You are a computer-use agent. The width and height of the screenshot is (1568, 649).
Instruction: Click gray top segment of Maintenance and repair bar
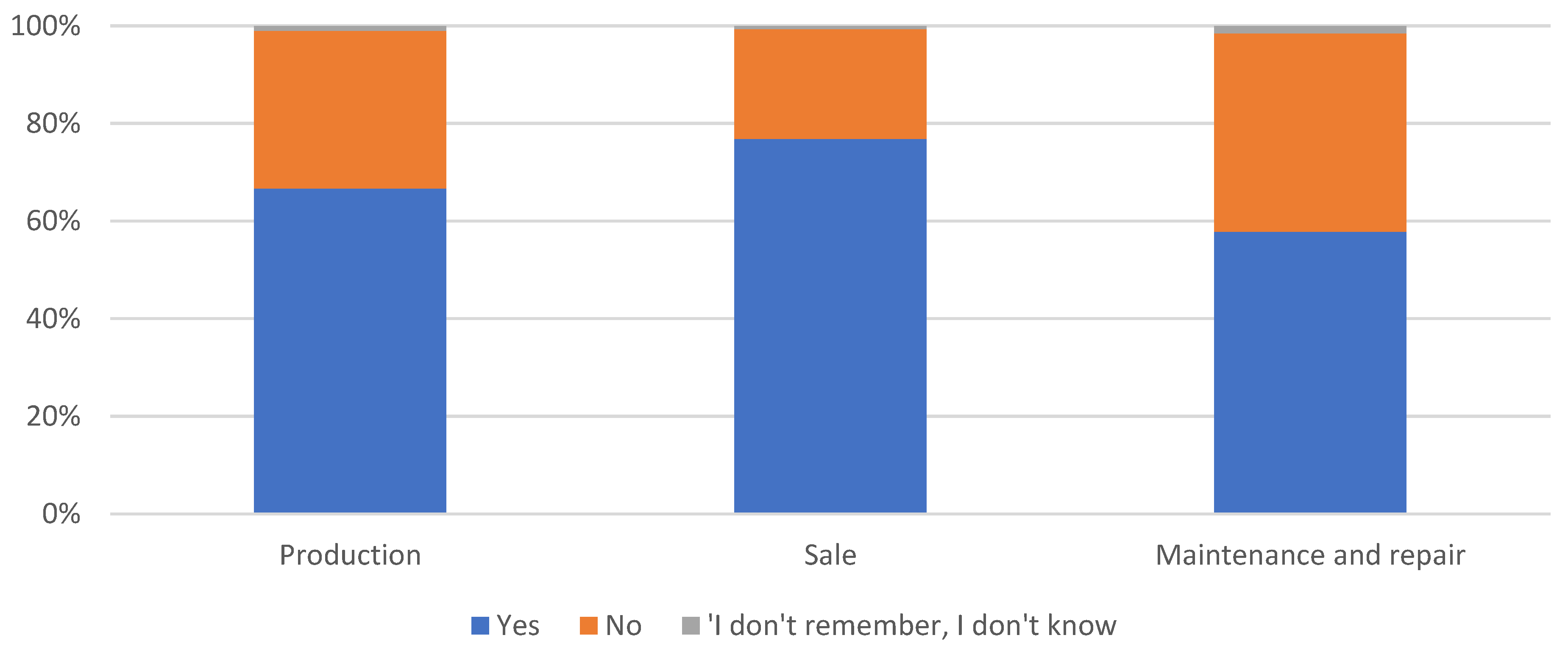click(x=1309, y=29)
